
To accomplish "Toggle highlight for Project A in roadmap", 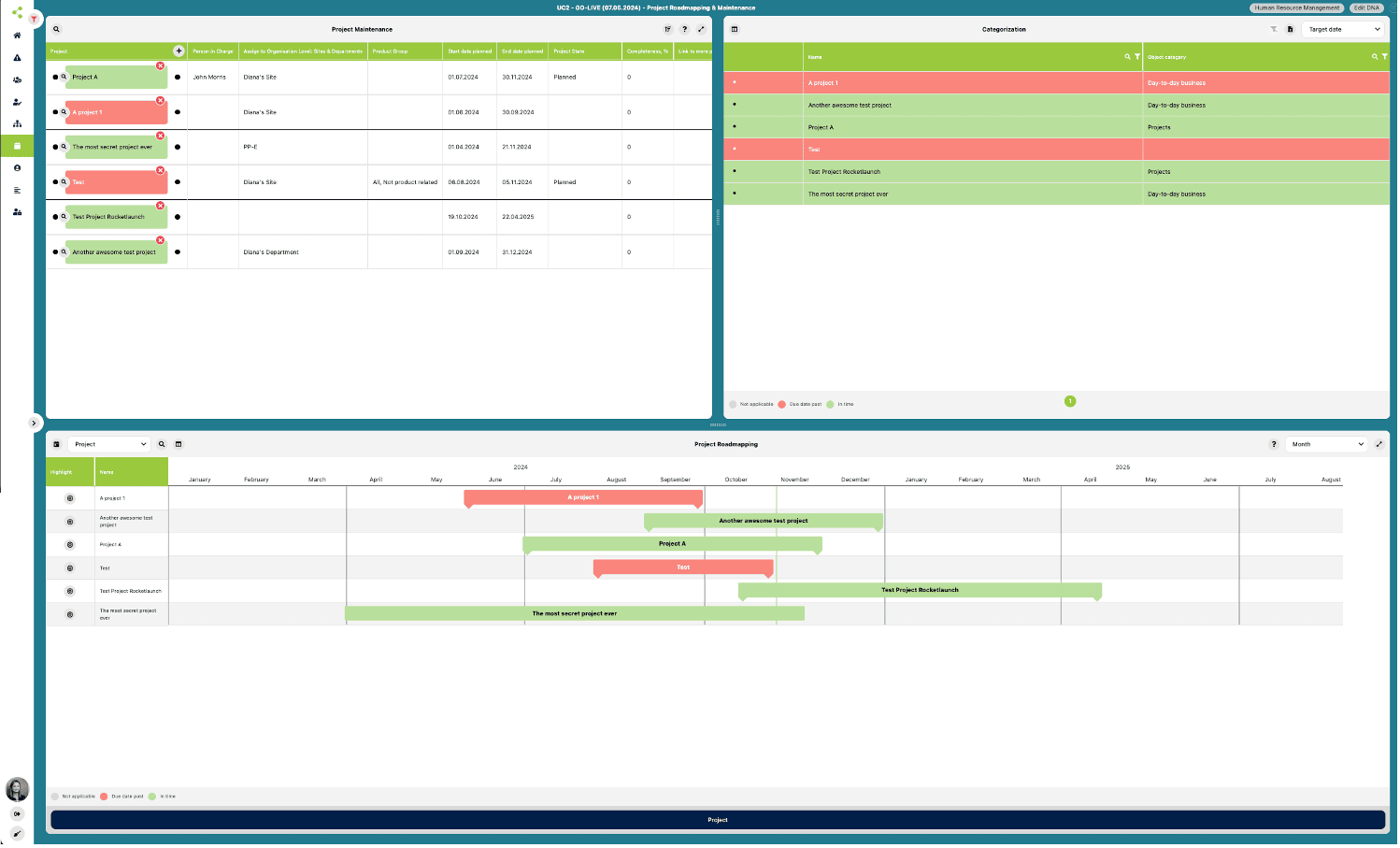I will [x=70, y=545].
